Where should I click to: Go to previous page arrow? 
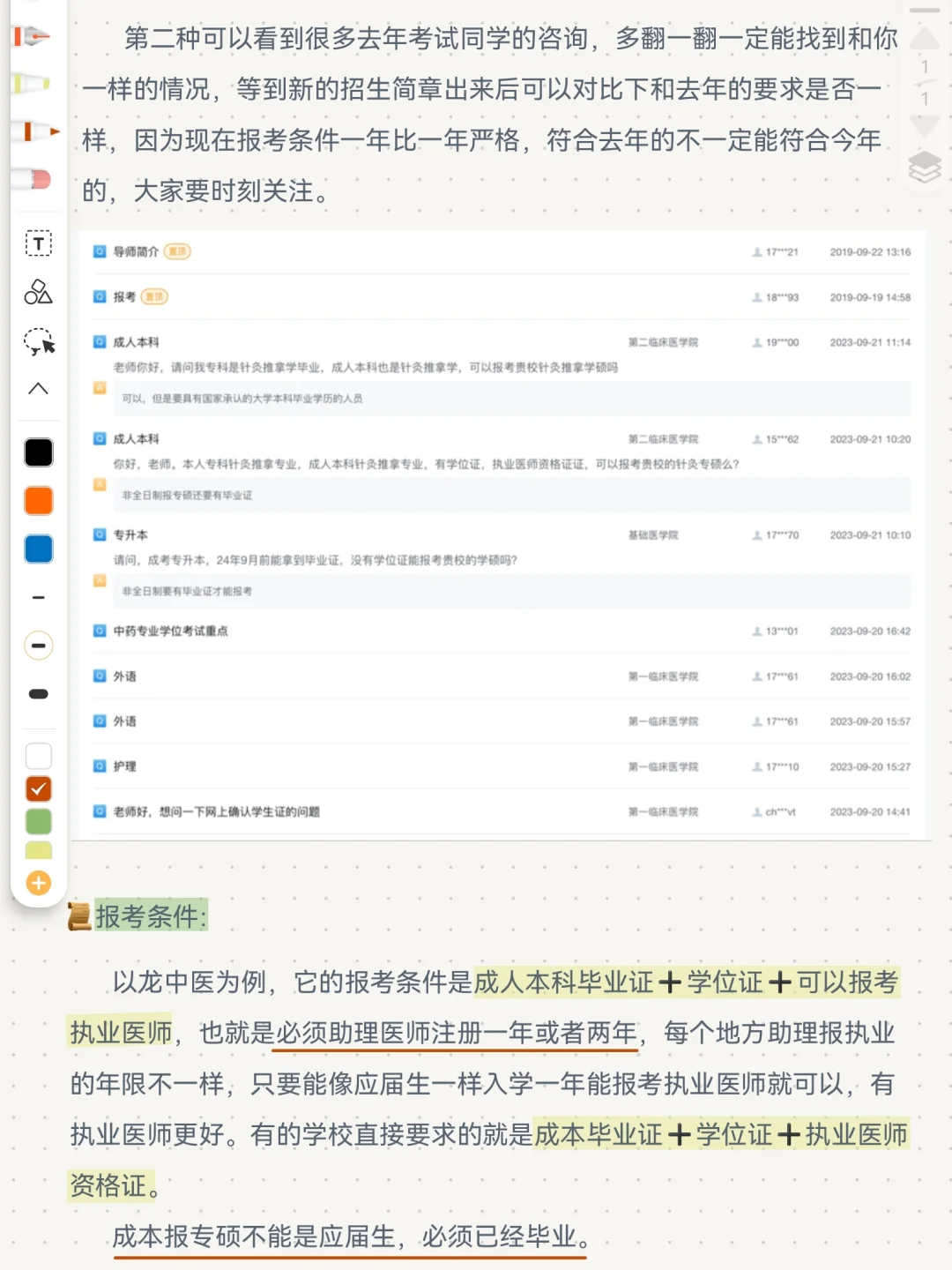[x=925, y=38]
